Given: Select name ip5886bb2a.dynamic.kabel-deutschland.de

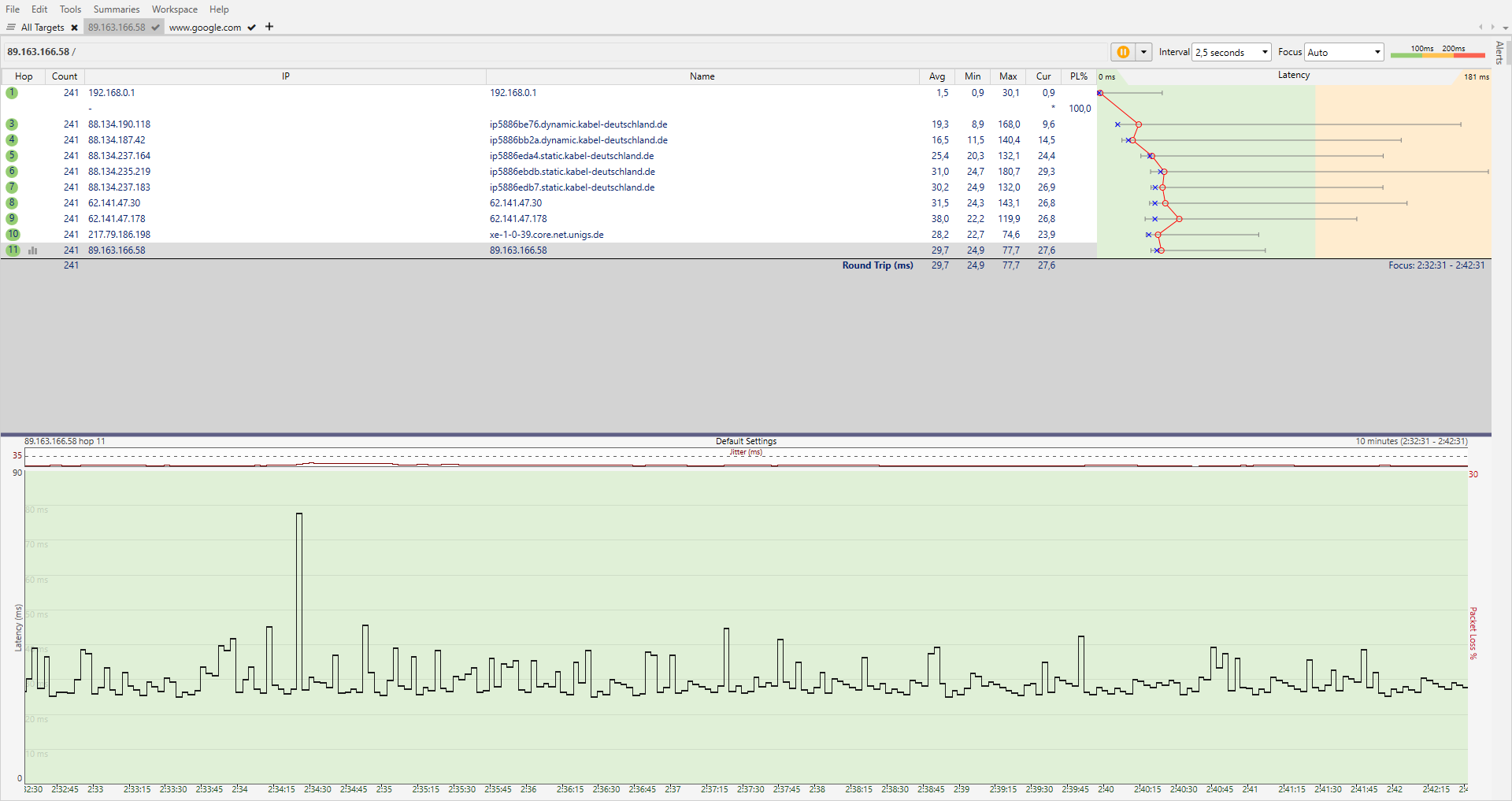Looking at the screenshot, I should tap(579, 140).
